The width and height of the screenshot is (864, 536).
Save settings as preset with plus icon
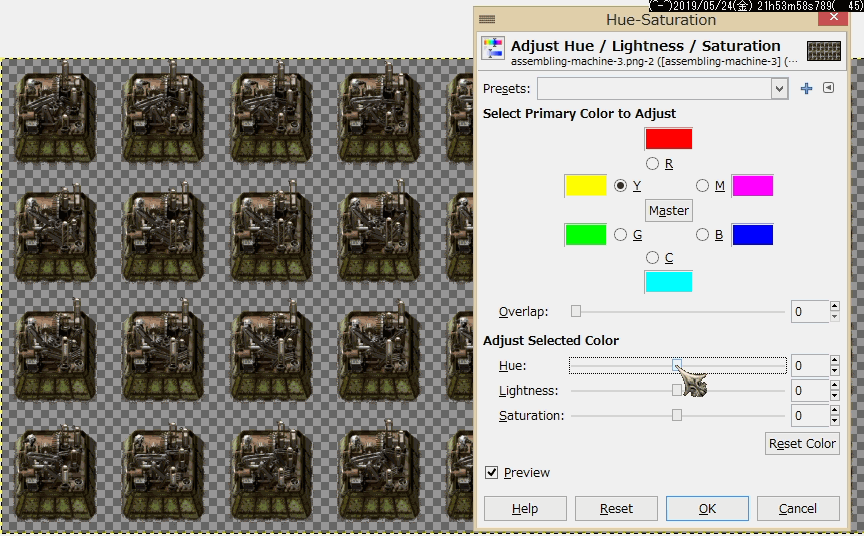[806, 88]
